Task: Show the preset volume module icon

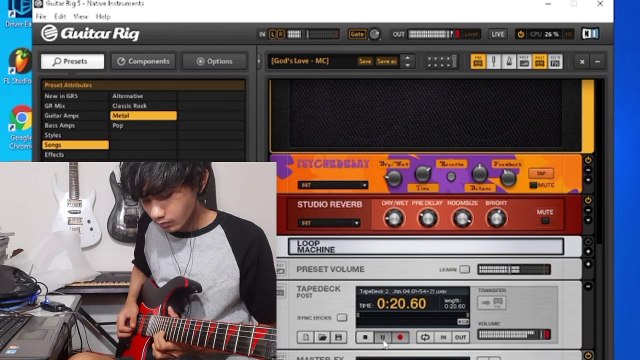Action: [524, 62]
